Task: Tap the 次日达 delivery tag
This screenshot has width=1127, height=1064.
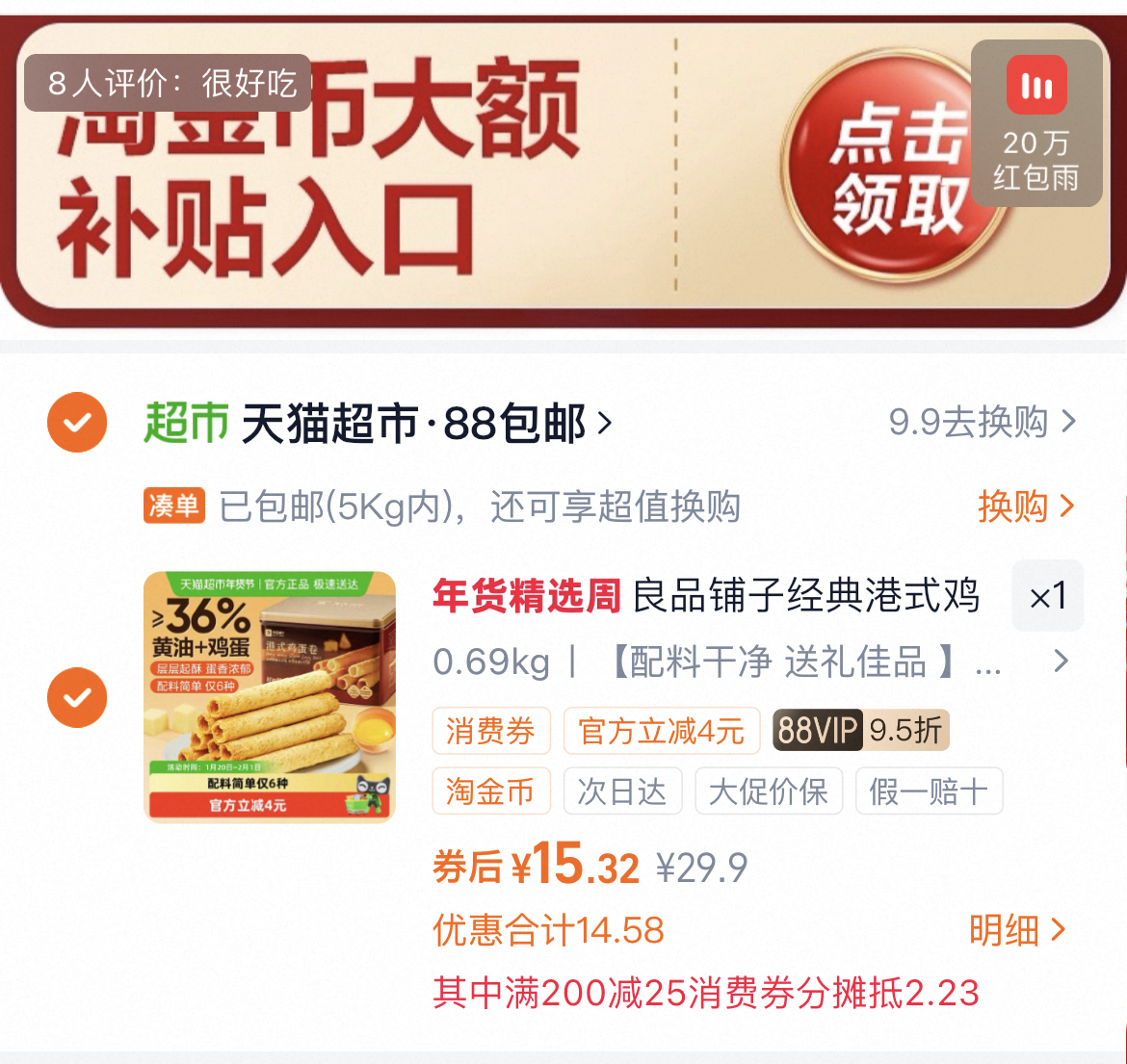Action: [x=622, y=791]
